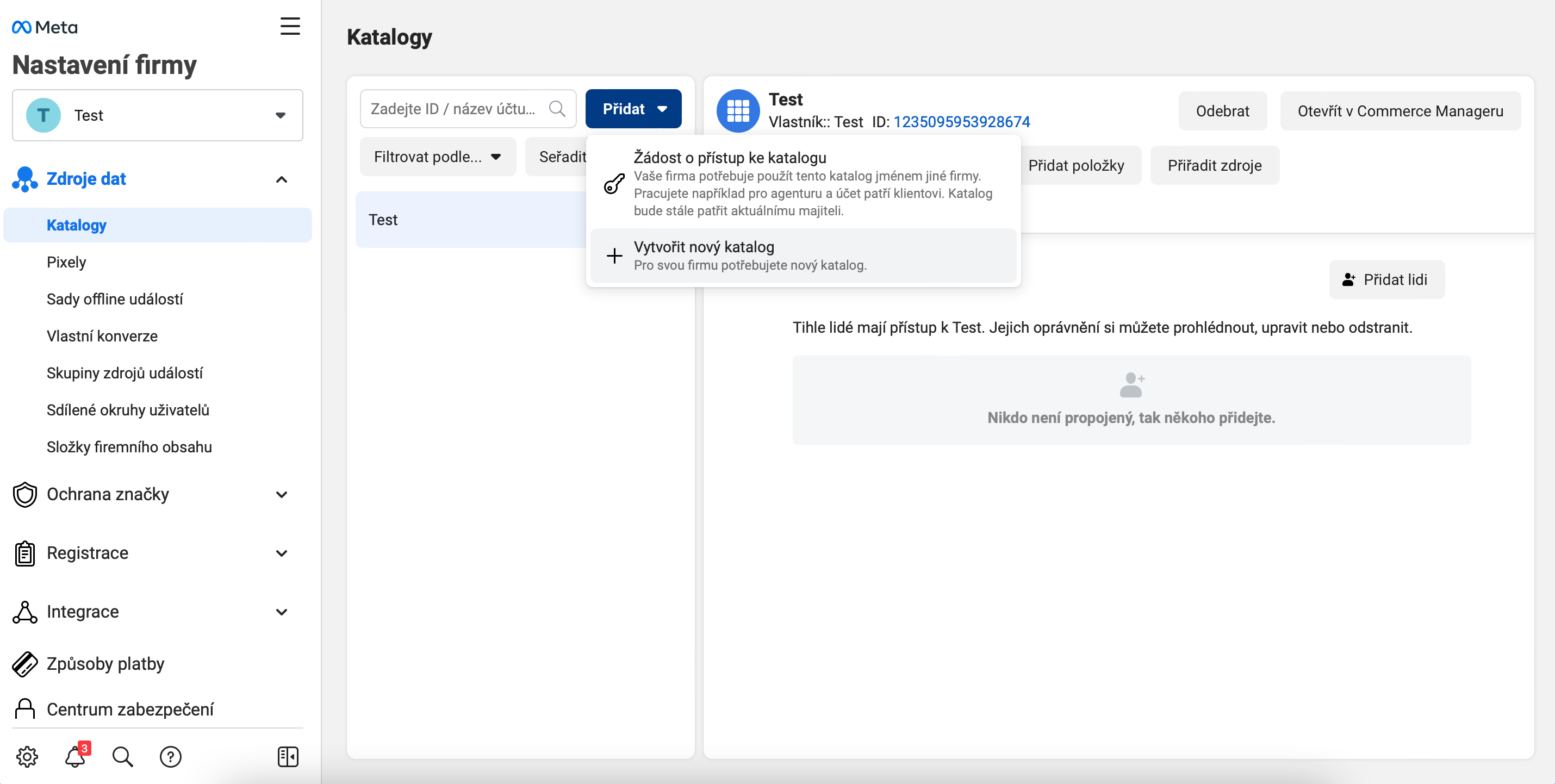
Task: Expand the Integrace section chevron
Action: coord(281,612)
